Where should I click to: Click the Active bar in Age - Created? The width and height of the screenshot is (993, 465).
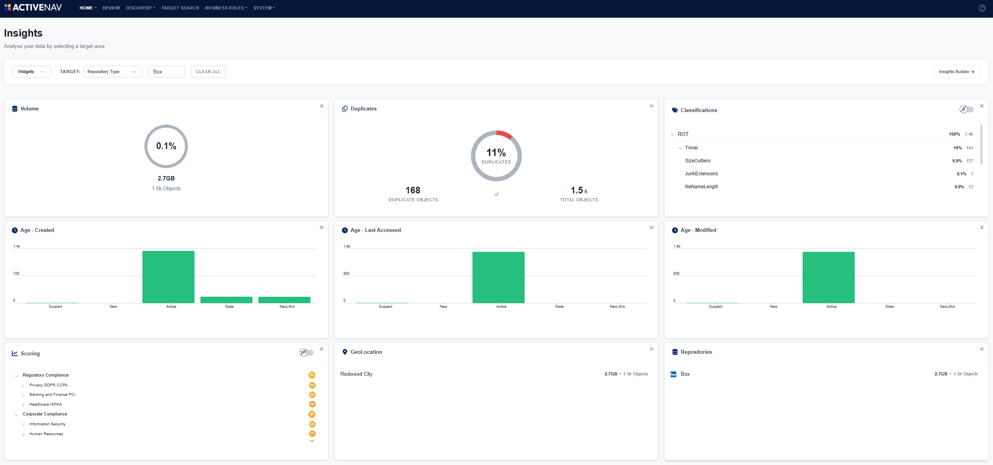pyautogui.click(x=168, y=277)
